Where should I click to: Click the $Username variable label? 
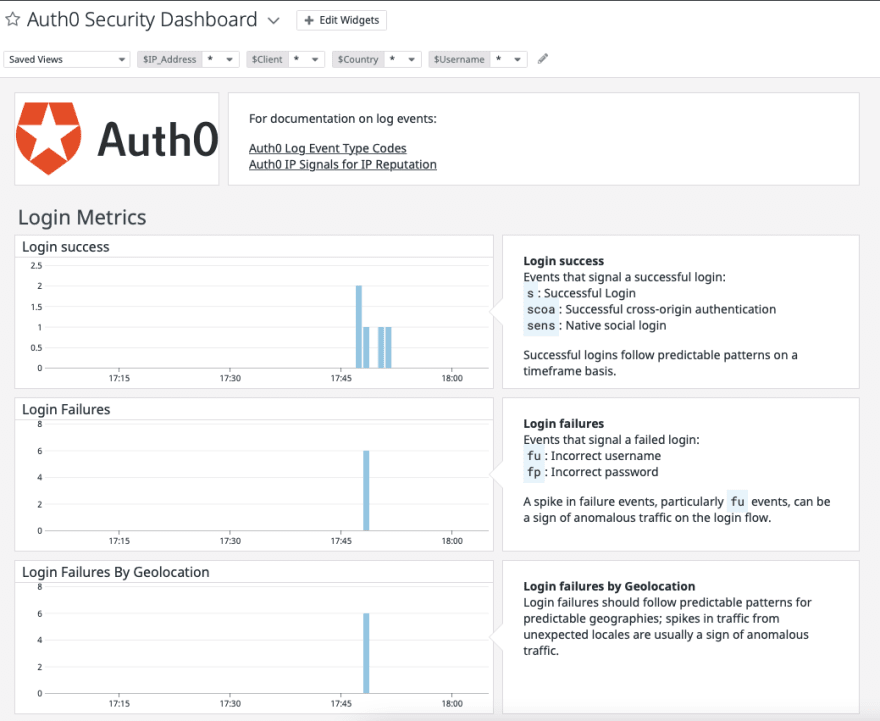[x=459, y=59]
